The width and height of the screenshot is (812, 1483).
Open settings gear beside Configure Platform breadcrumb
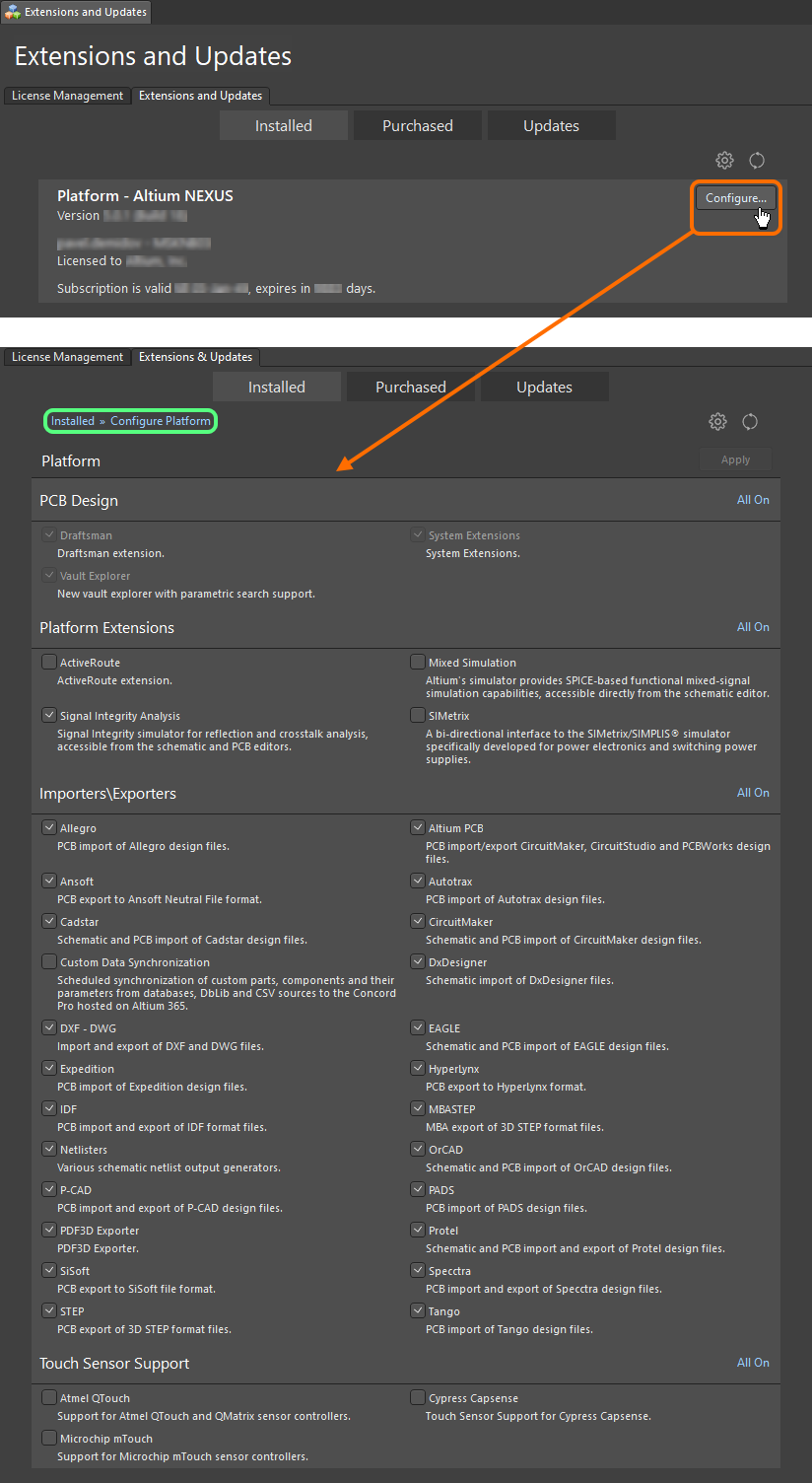click(717, 422)
